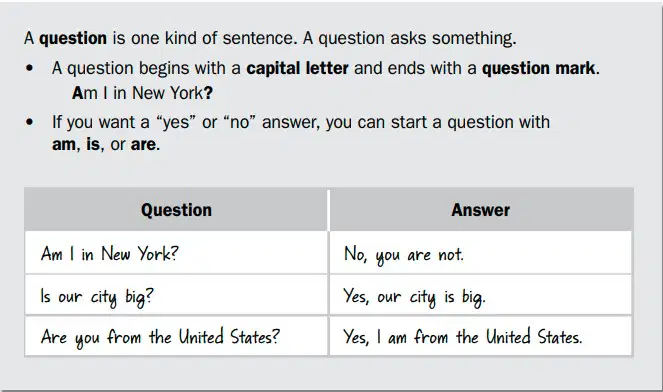Screen dimensions: 663x392
Task: Click the Answer column header
Action: 481,210
